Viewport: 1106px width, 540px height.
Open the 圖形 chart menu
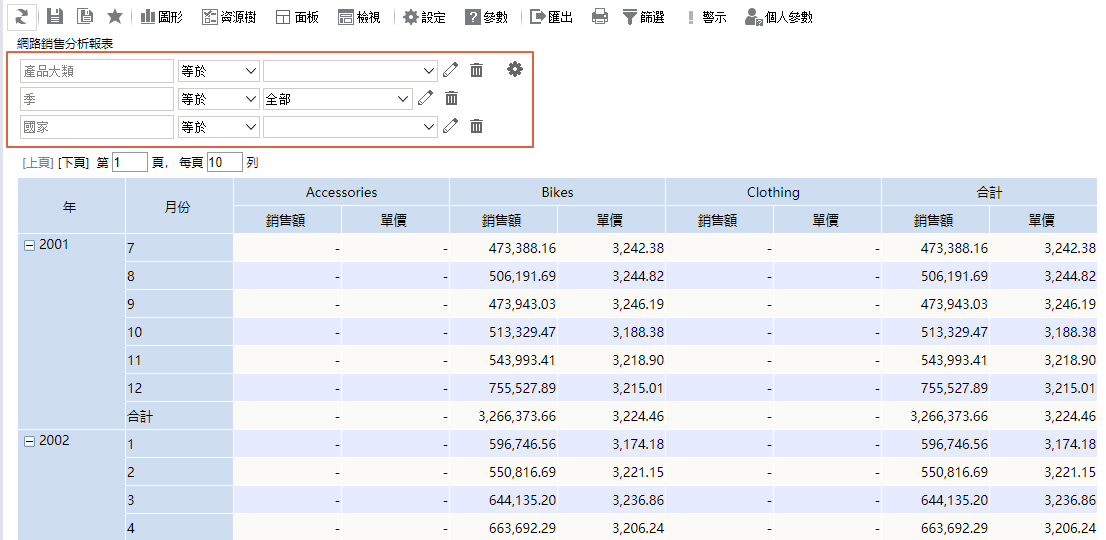coord(161,17)
